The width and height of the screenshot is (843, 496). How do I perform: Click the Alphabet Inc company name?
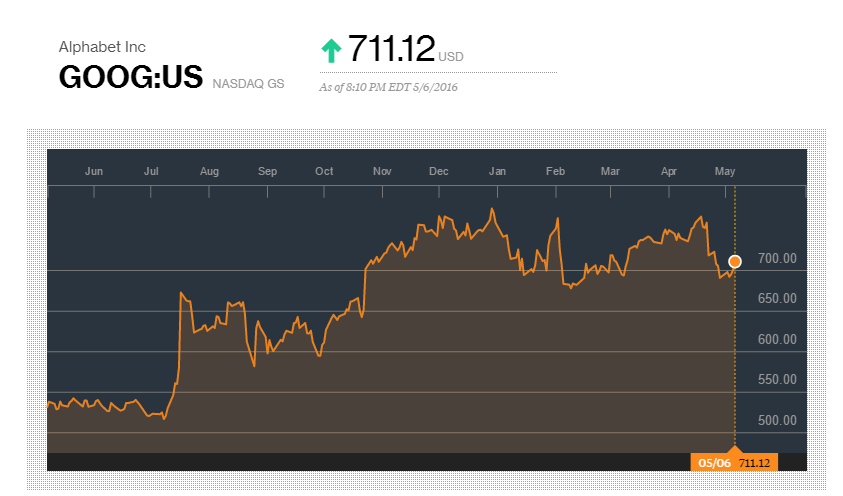[x=102, y=47]
